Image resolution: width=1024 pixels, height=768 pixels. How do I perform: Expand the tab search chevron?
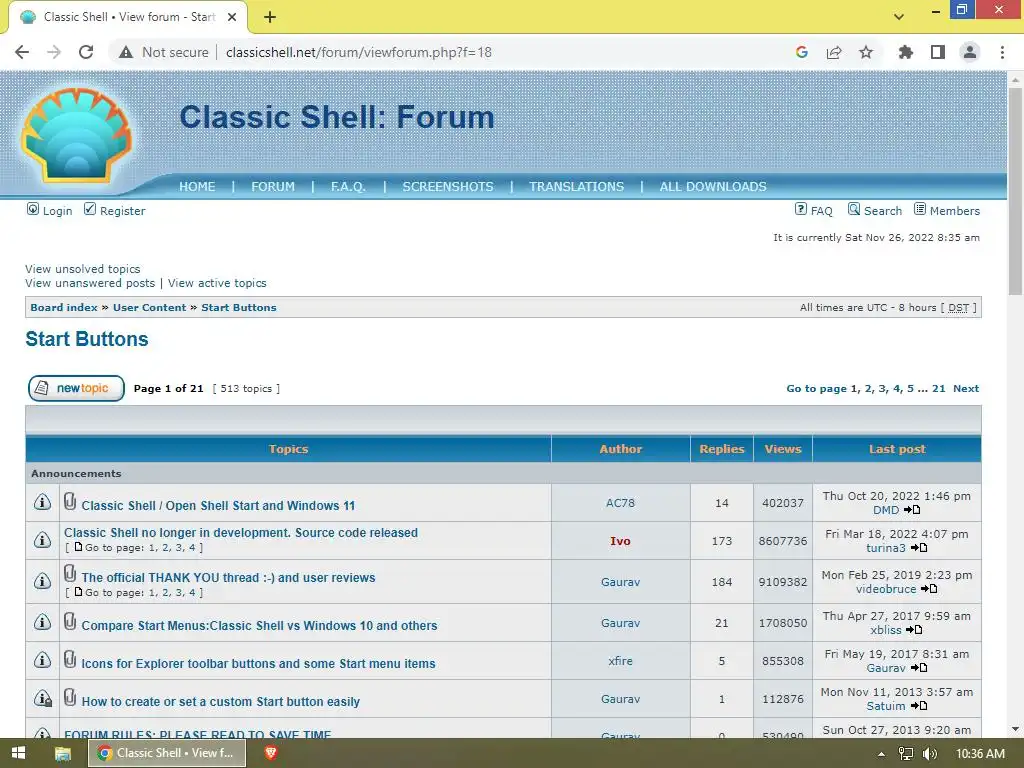coord(899,17)
